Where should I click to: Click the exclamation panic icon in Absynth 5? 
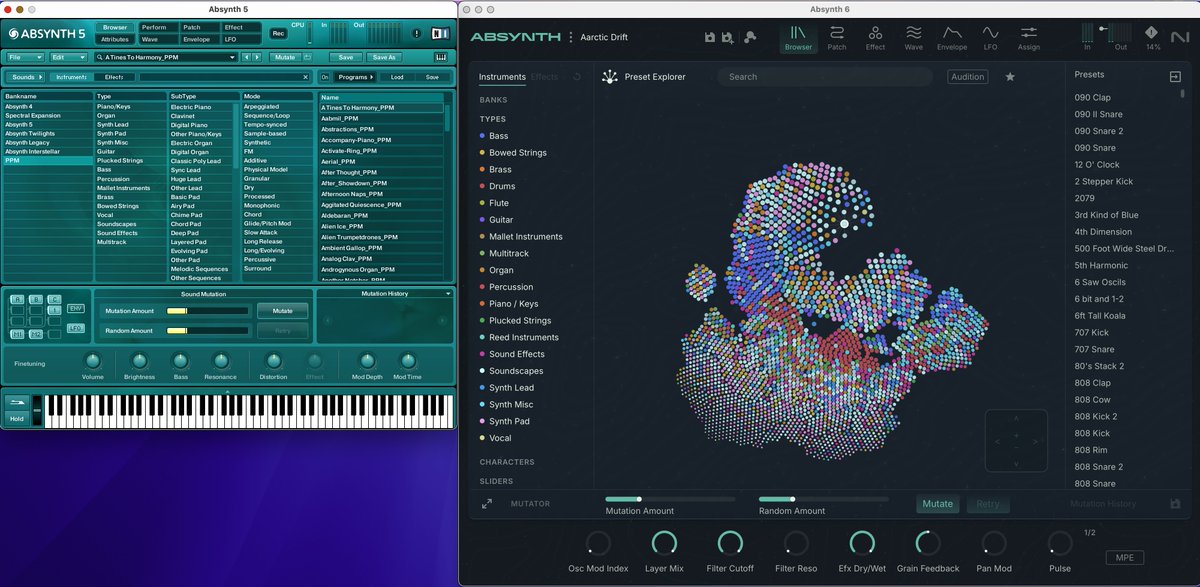(x=417, y=33)
